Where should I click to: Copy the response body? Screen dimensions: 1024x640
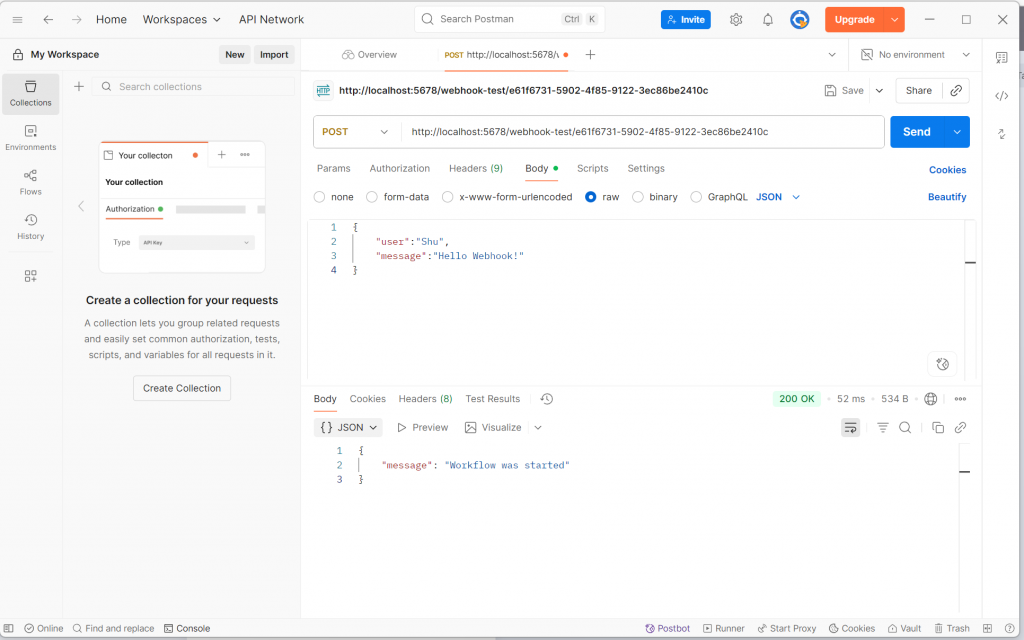(x=938, y=428)
